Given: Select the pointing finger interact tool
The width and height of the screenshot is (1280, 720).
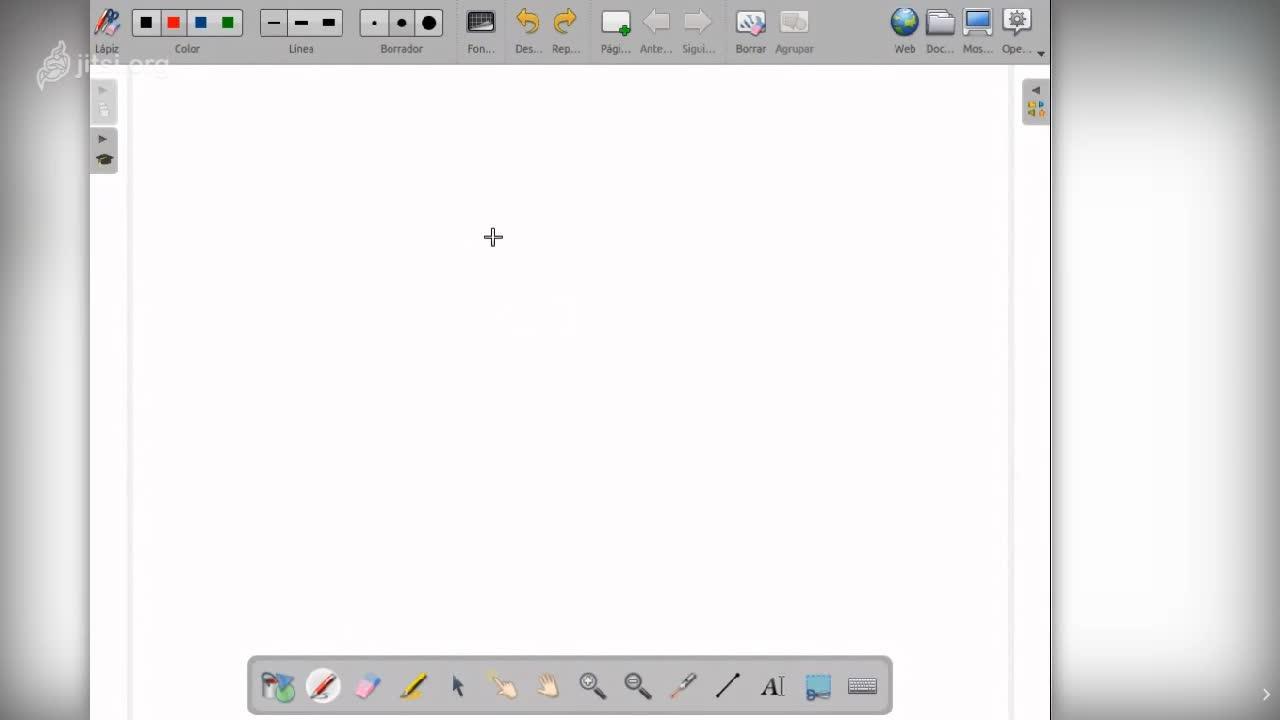Looking at the screenshot, I should tap(502, 686).
